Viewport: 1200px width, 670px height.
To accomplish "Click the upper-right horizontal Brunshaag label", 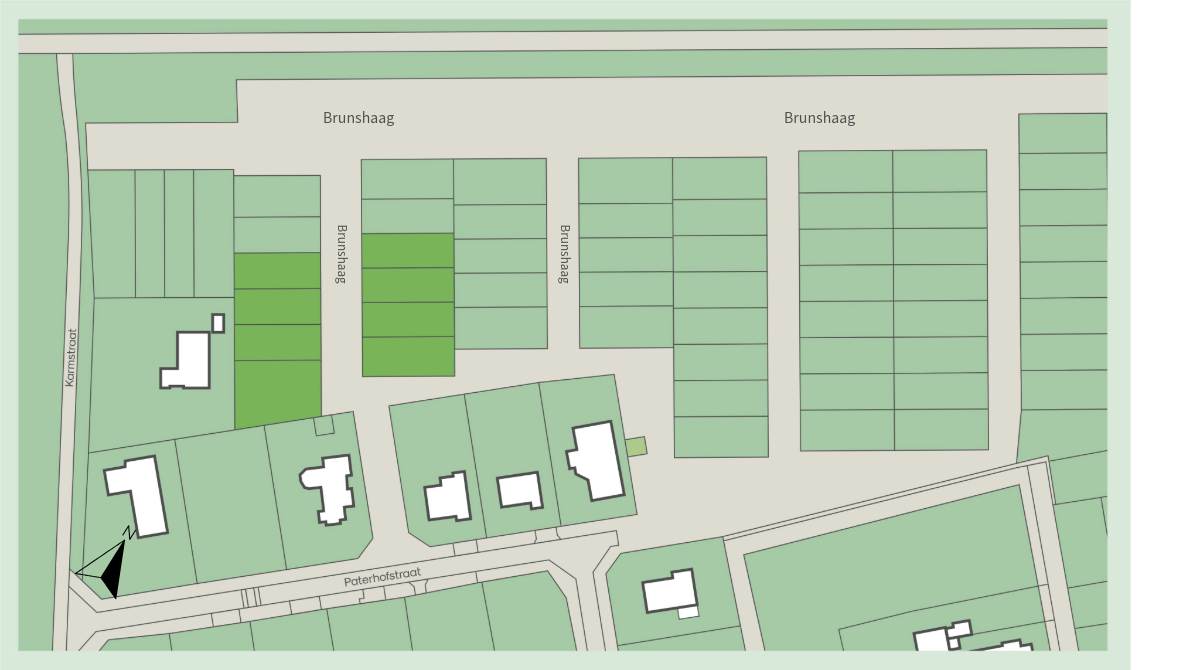I will click(819, 118).
